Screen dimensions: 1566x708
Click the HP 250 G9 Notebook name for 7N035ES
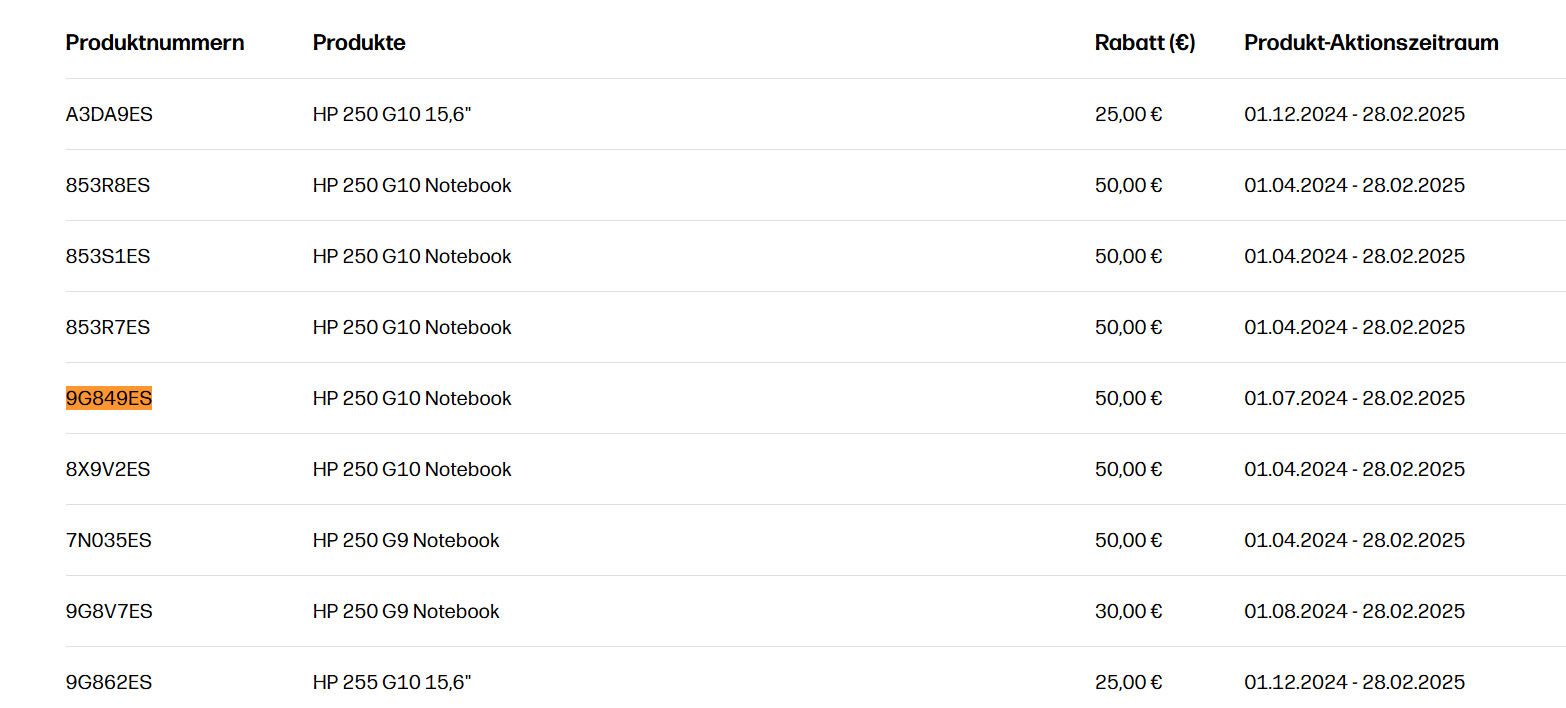(406, 541)
